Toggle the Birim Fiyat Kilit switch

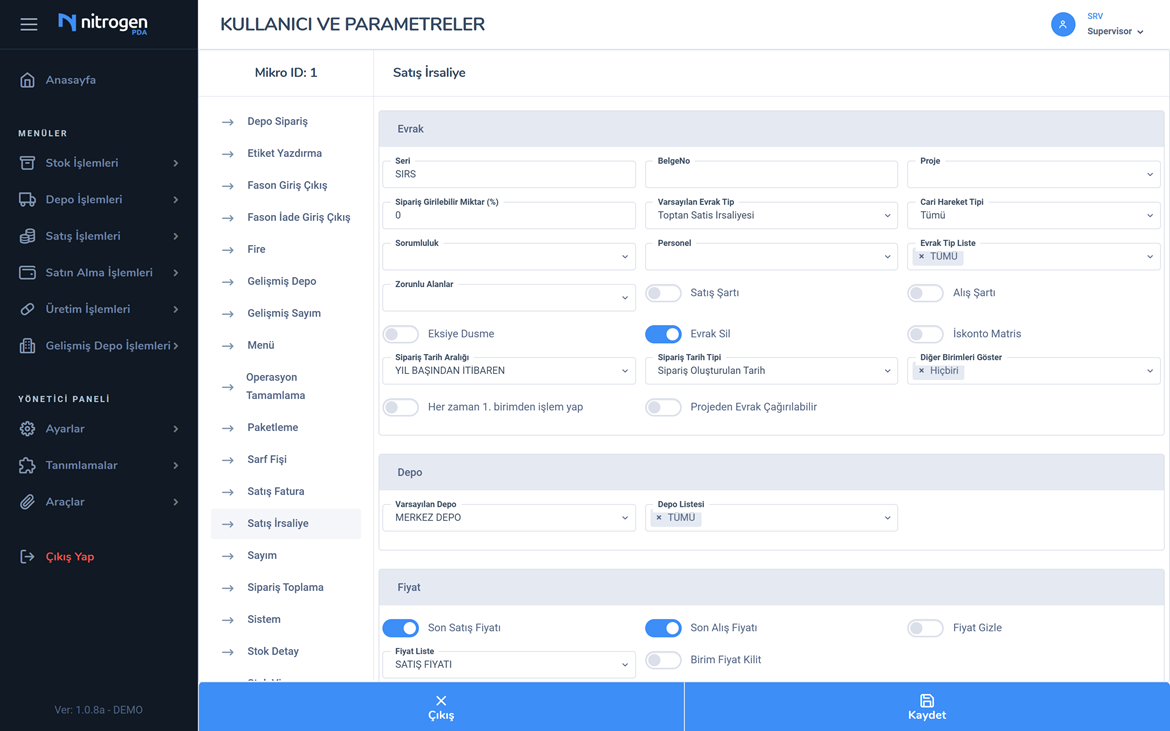pos(663,660)
